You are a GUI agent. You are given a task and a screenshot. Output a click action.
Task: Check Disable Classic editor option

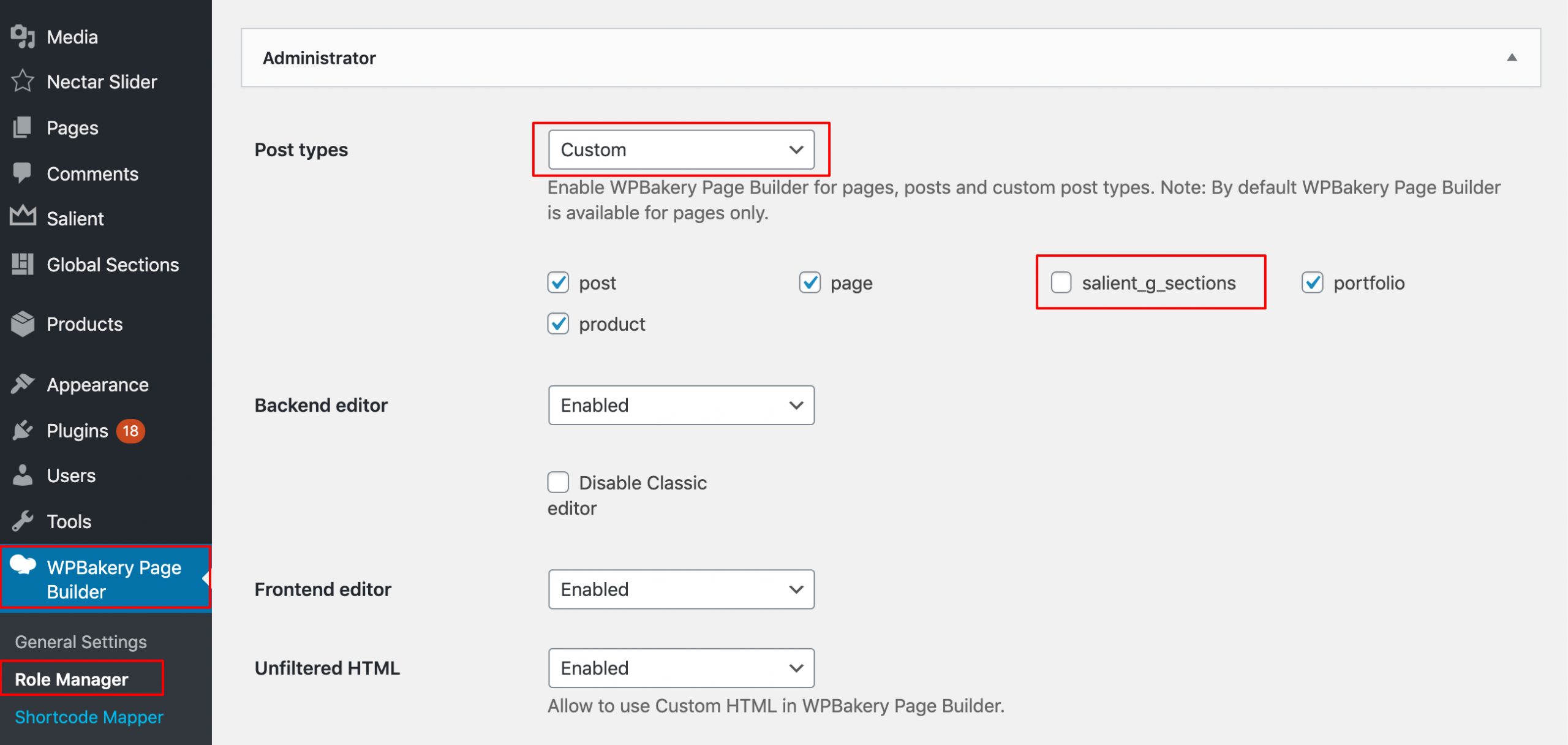pyautogui.click(x=558, y=482)
